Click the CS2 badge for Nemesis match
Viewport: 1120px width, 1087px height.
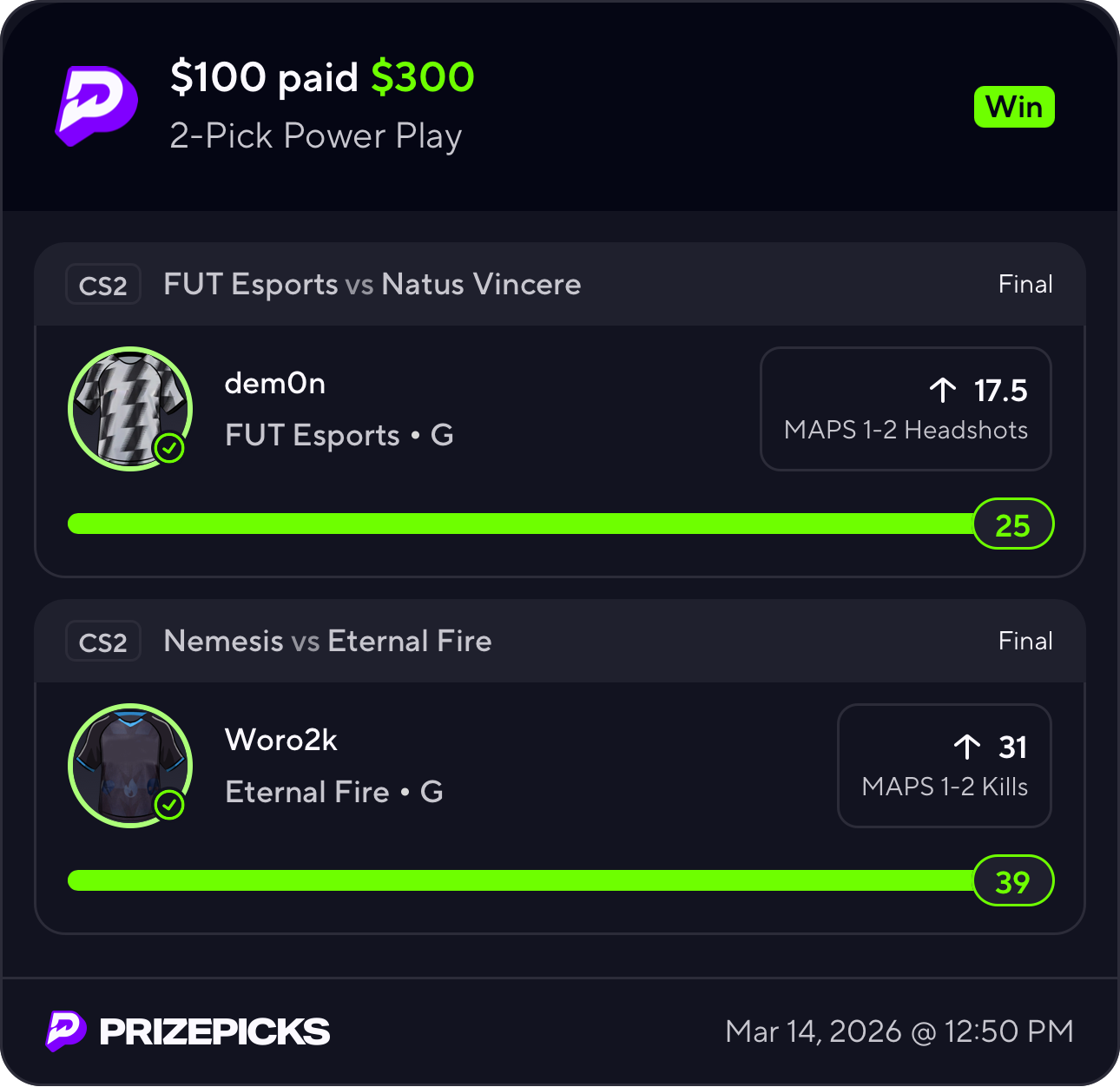click(x=103, y=642)
